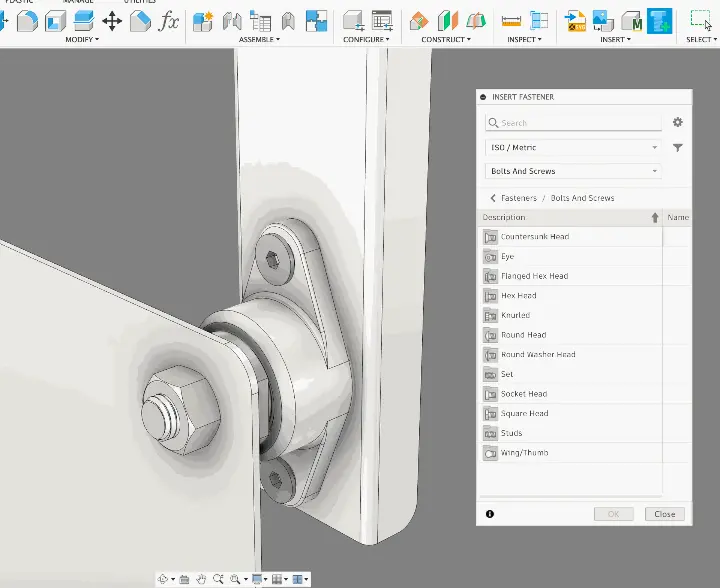
Task: Activate the Pan hand tool
Action: click(201, 579)
